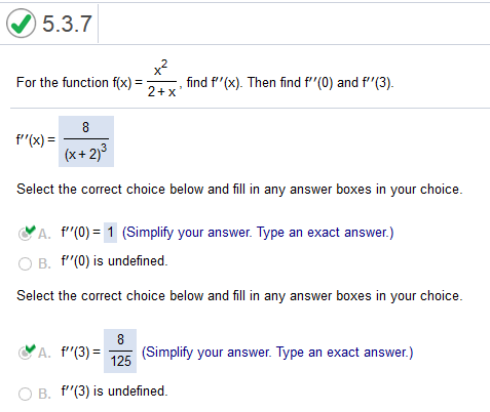Image resolution: width=490 pixels, height=412 pixels.
Task: Click the 'B.' label of first question
Action: [45, 264]
